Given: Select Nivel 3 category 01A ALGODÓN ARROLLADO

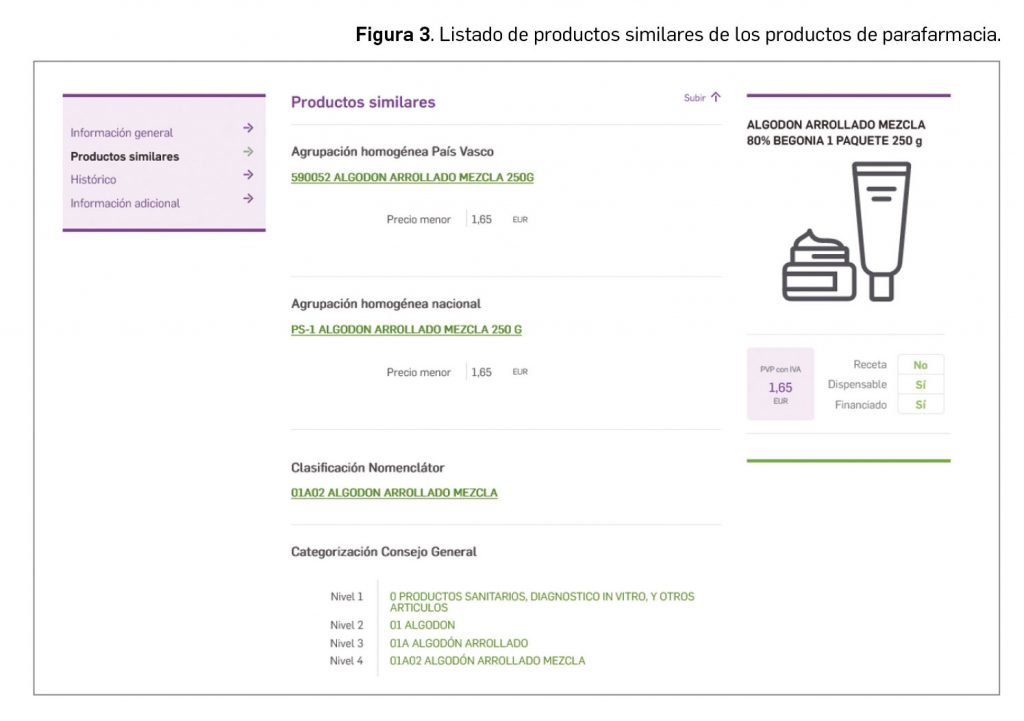Looking at the screenshot, I should (458, 643).
